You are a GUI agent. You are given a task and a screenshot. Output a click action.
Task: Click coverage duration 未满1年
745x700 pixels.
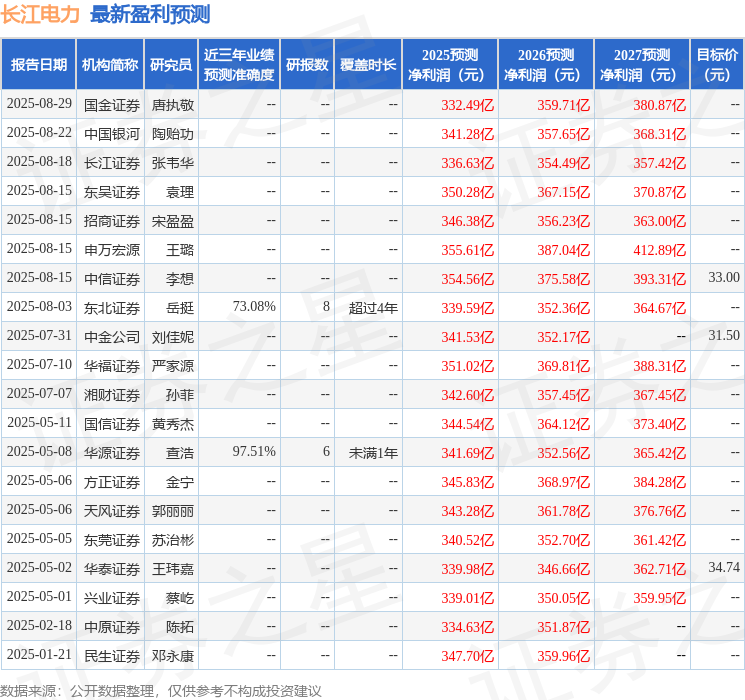(373, 453)
